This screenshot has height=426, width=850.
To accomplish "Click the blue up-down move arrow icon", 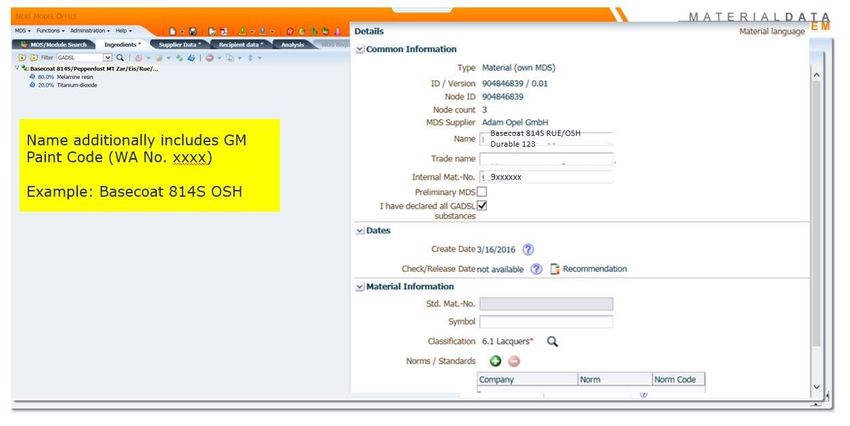I will point(250,58).
